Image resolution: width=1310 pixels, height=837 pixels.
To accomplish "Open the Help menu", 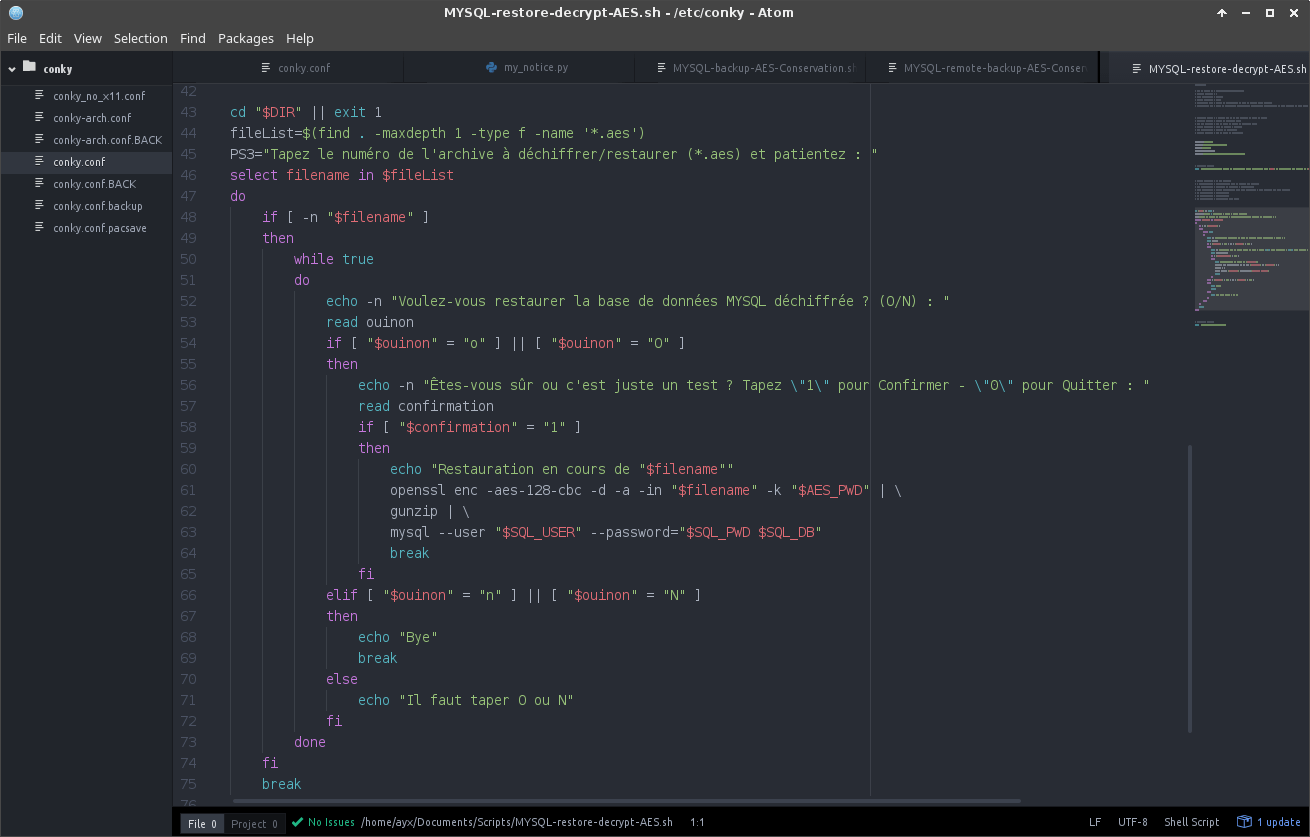I will [300, 38].
